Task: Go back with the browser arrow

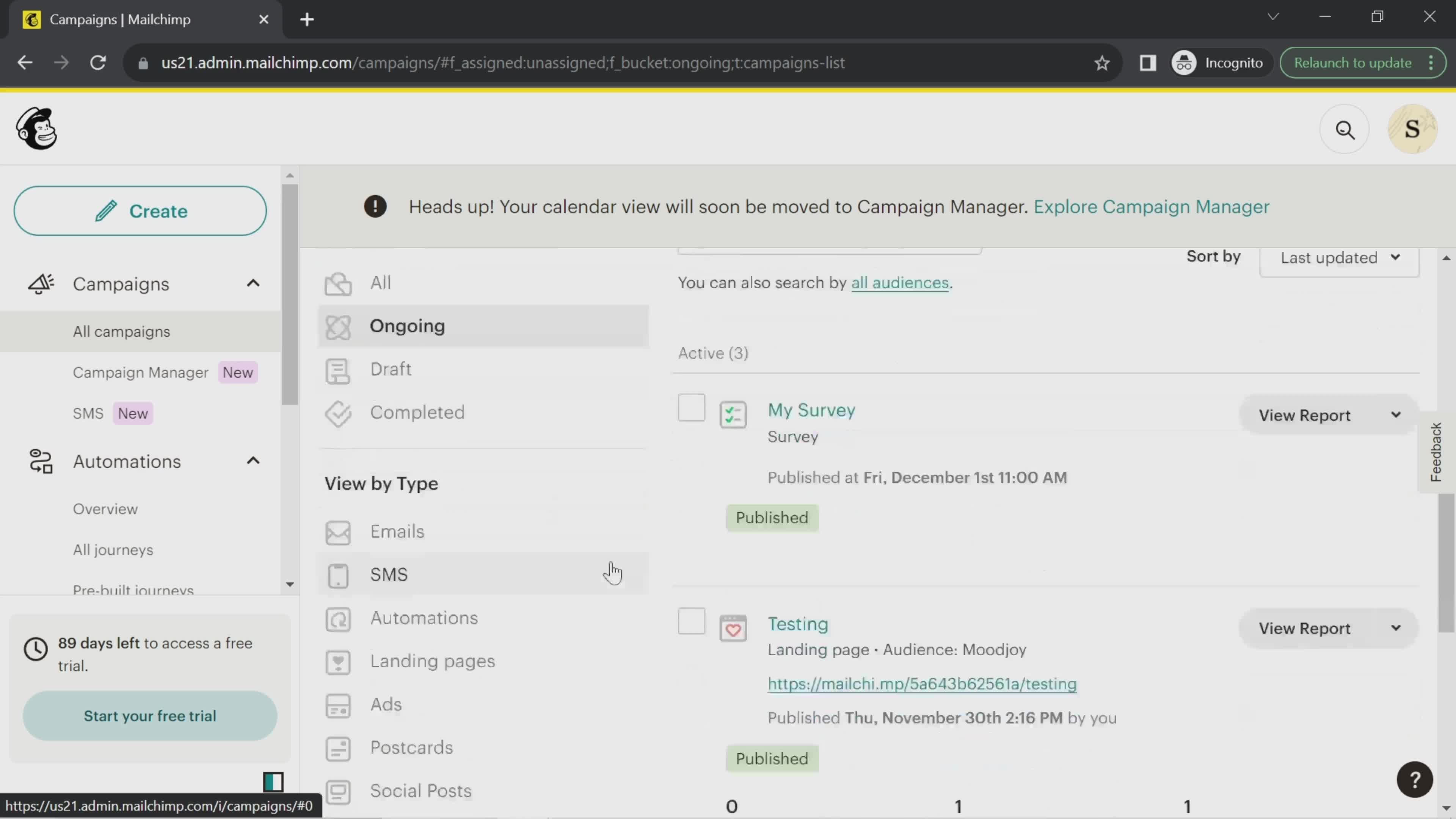Action: tap(25, 62)
